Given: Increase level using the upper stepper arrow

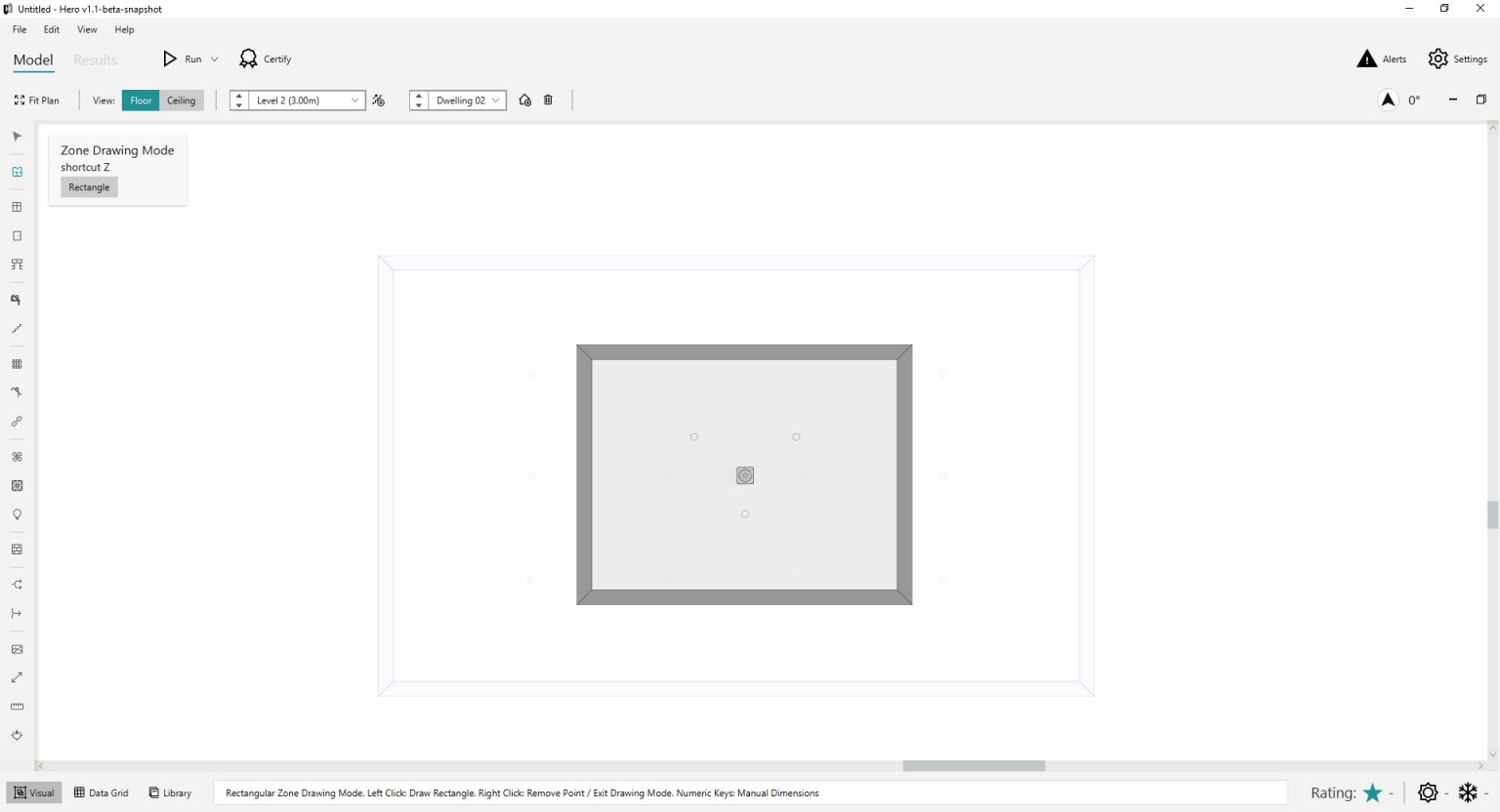Looking at the screenshot, I should [x=238, y=95].
